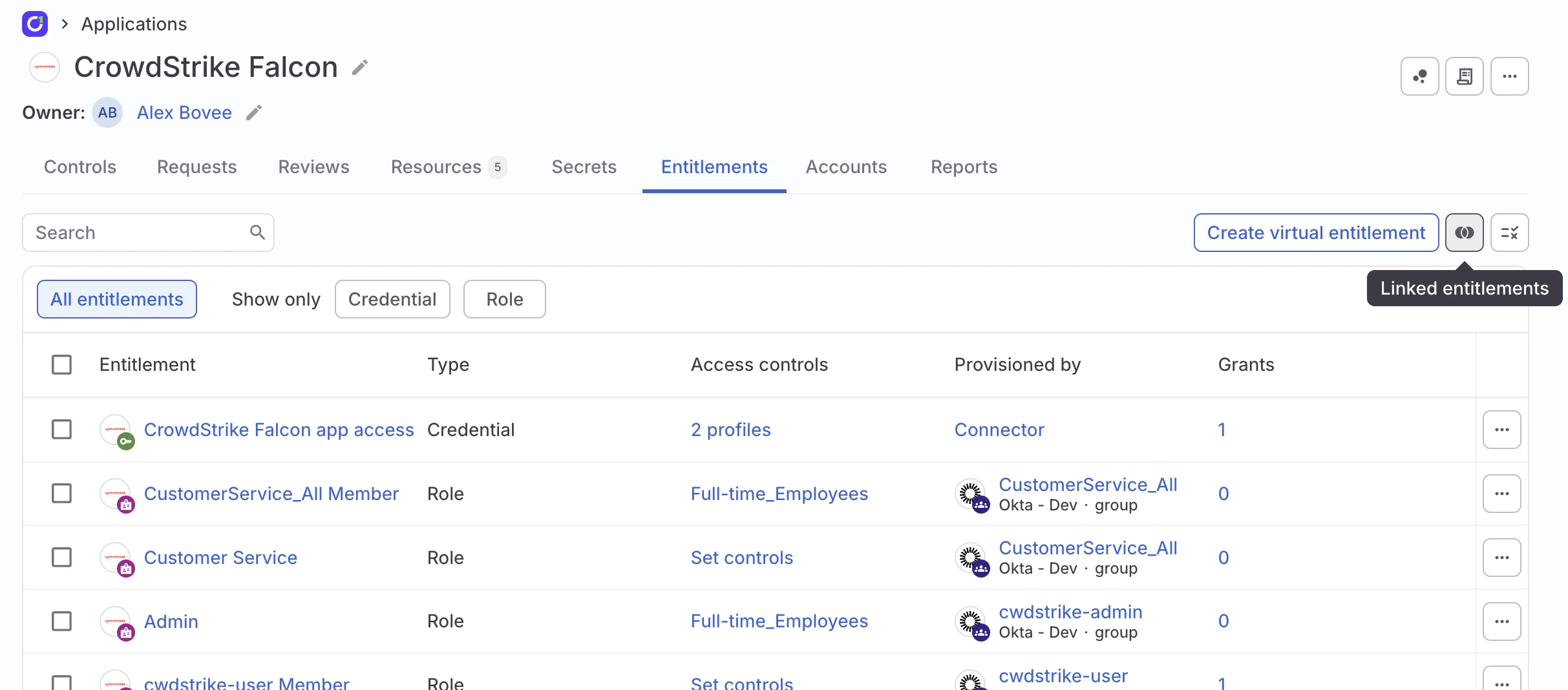Open the row actions menu for Admin

click(x=1502, y=621)
